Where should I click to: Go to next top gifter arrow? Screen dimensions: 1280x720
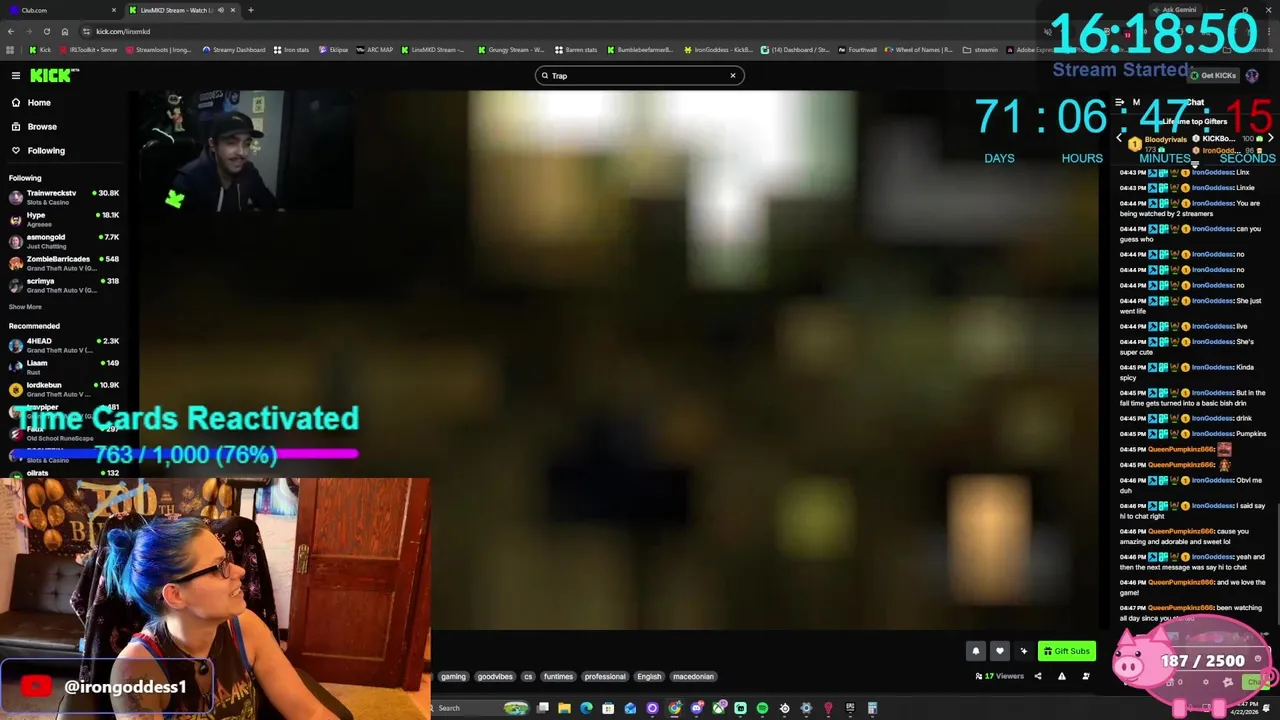1270,138
